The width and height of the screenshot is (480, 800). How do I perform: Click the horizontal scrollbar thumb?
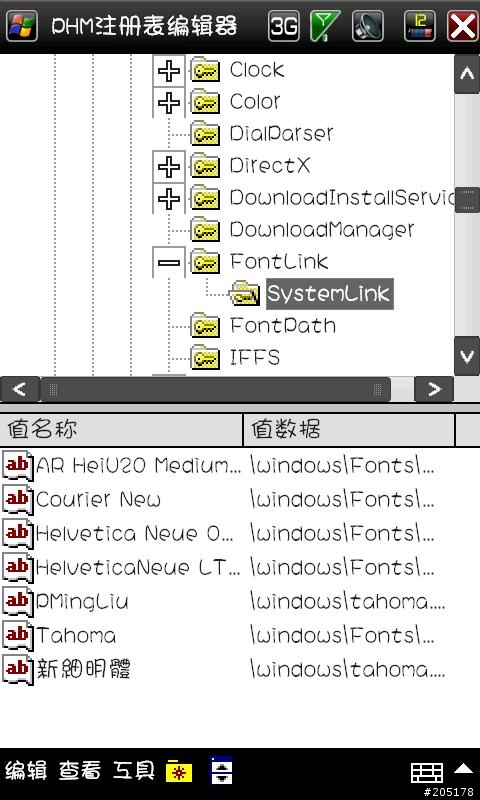pos(215,390)
